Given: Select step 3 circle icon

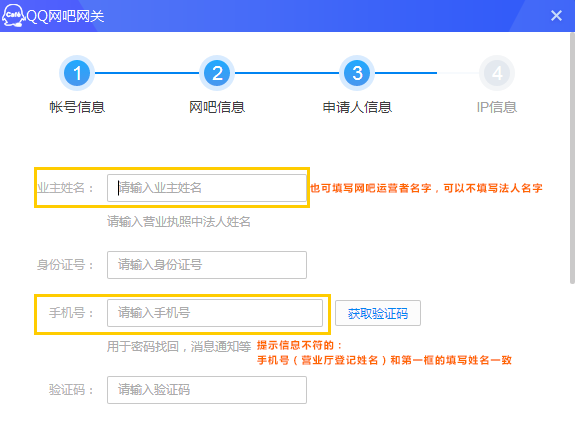Looking at the screenshot, I should pos(357,73).
